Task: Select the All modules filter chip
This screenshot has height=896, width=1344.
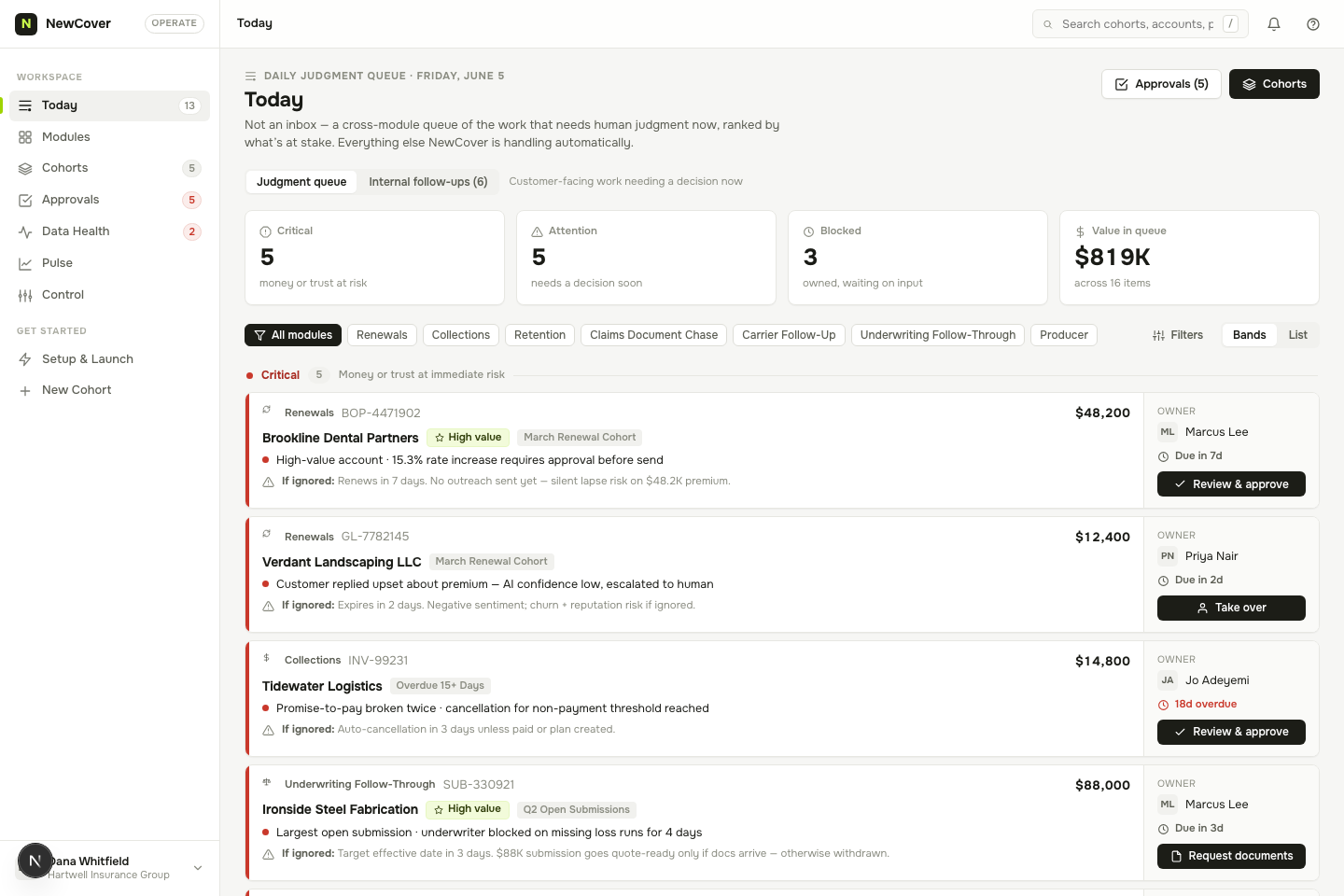Action: click(x=293, y=335)
